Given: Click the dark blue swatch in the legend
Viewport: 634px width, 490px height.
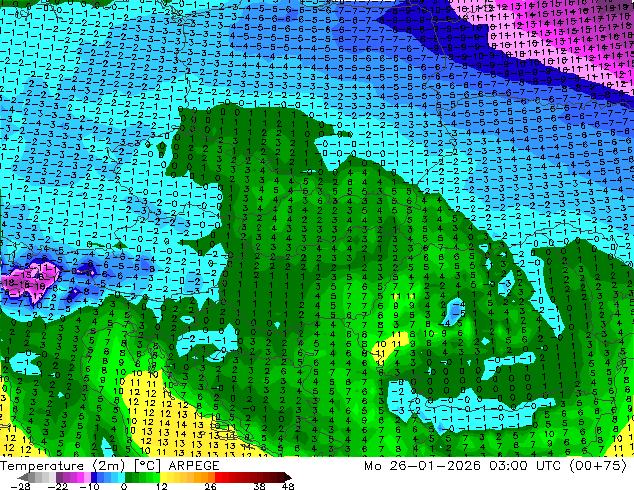Looking at the screenshot, I should tap(94, 477).
